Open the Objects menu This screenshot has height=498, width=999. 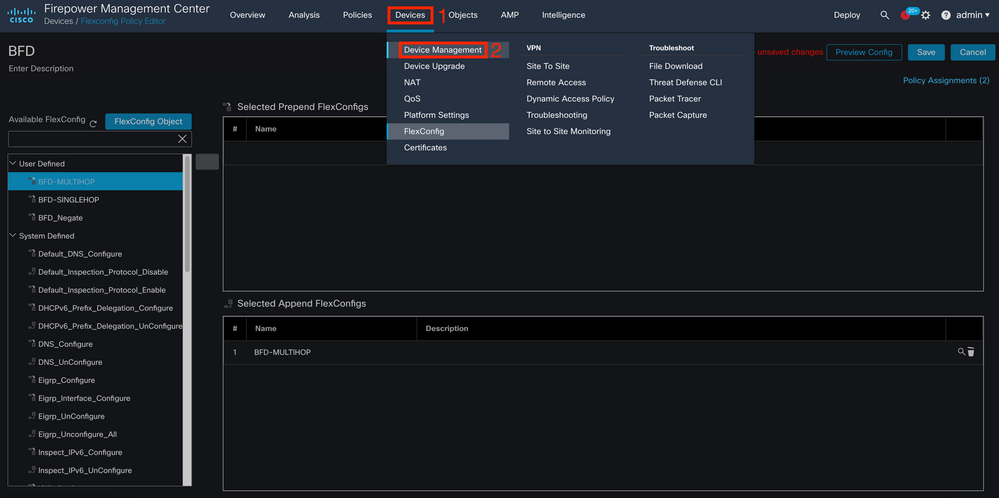pos(463,15)
